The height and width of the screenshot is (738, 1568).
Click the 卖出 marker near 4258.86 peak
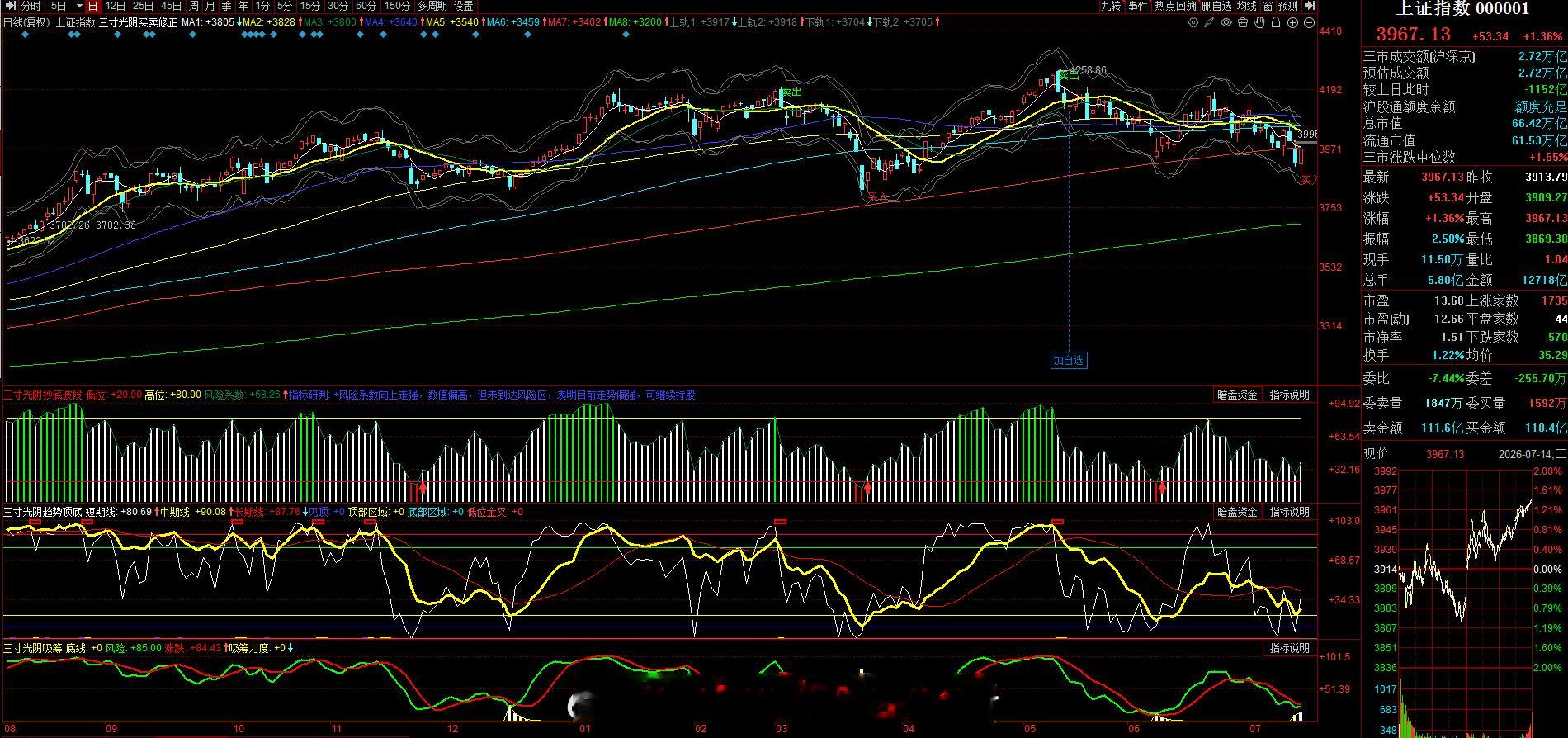coord(1070,75)
